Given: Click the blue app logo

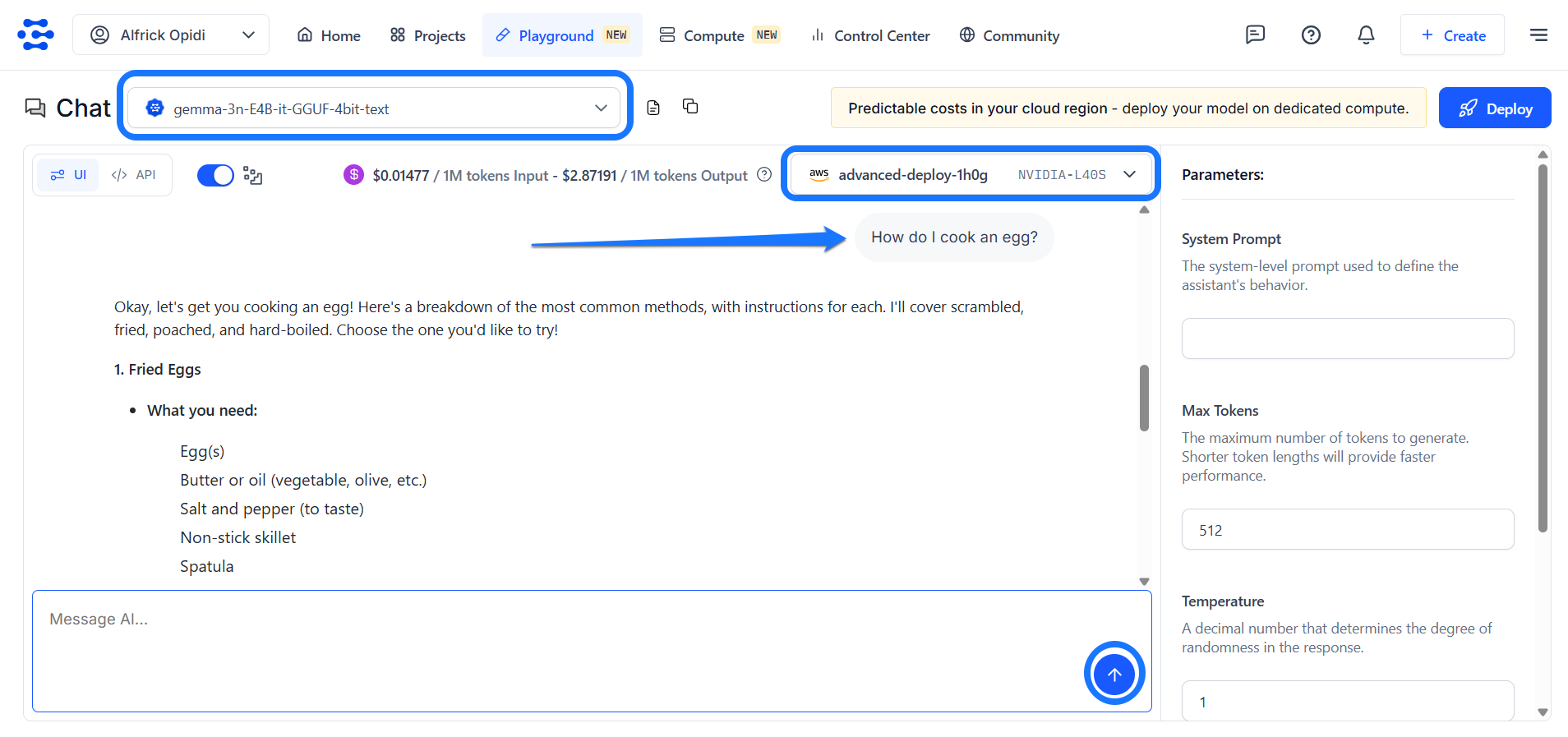Looking at the screenshot, I should [35, 35].
